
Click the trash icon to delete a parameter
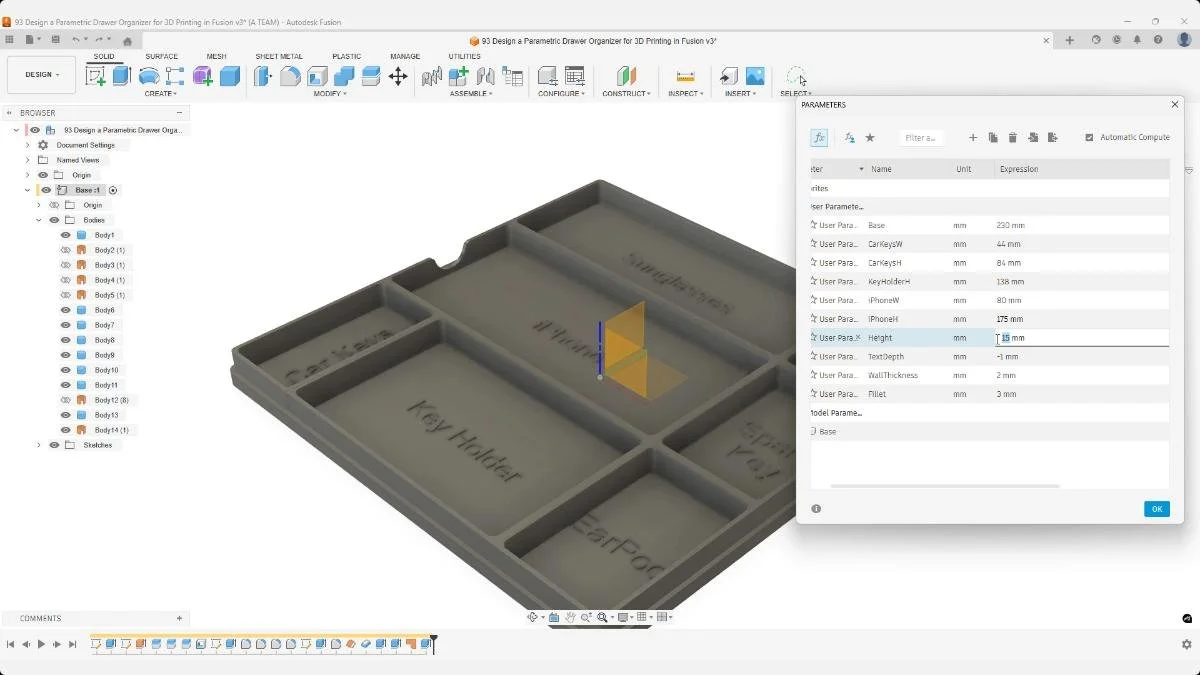(1012, 137)
